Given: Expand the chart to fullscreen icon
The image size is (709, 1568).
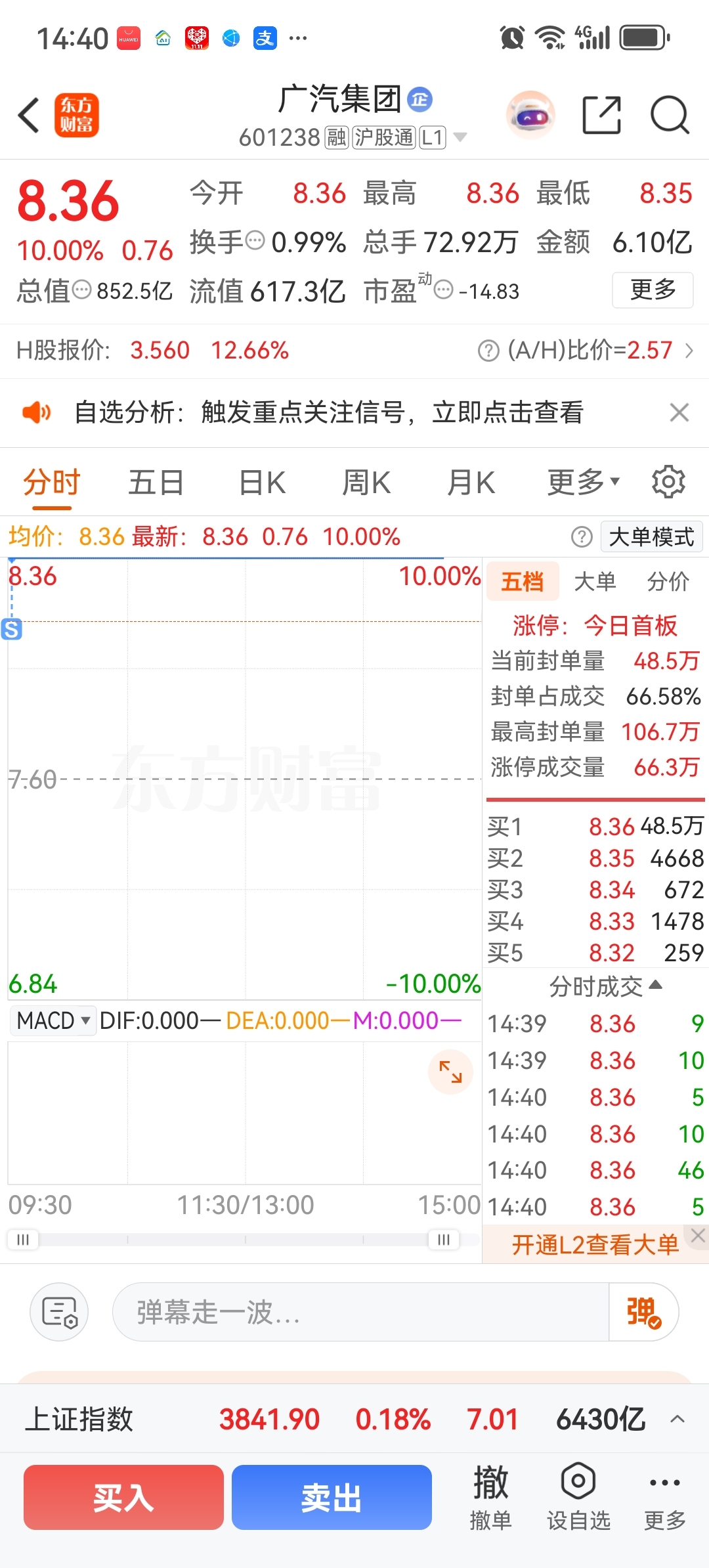Looking at the screenshot, I should click(450, 1072).
